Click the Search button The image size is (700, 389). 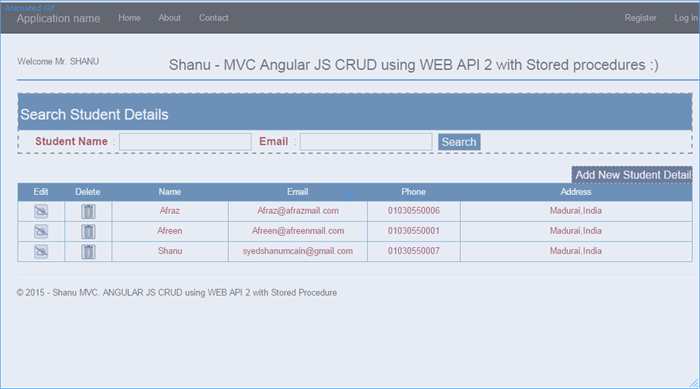click(x=459, y=142)
